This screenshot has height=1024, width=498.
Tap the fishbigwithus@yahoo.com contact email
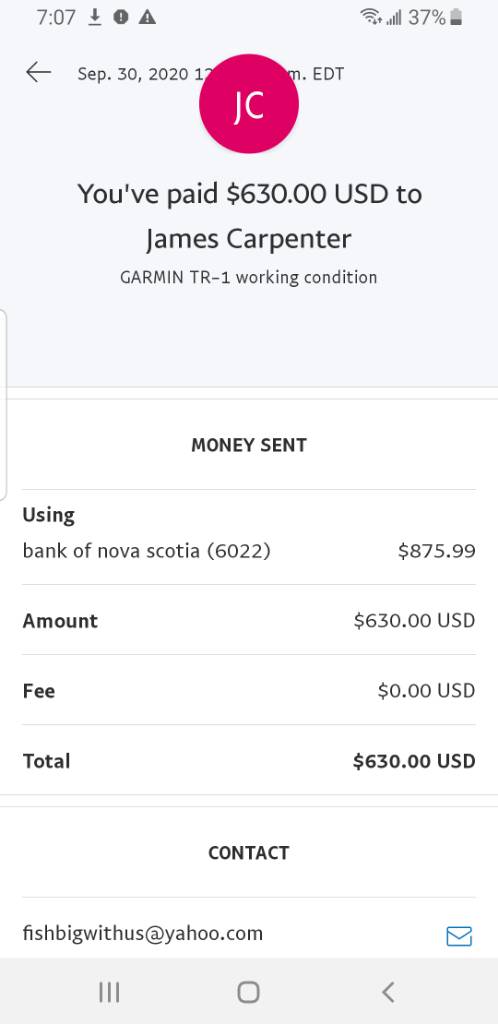(143, 933)
